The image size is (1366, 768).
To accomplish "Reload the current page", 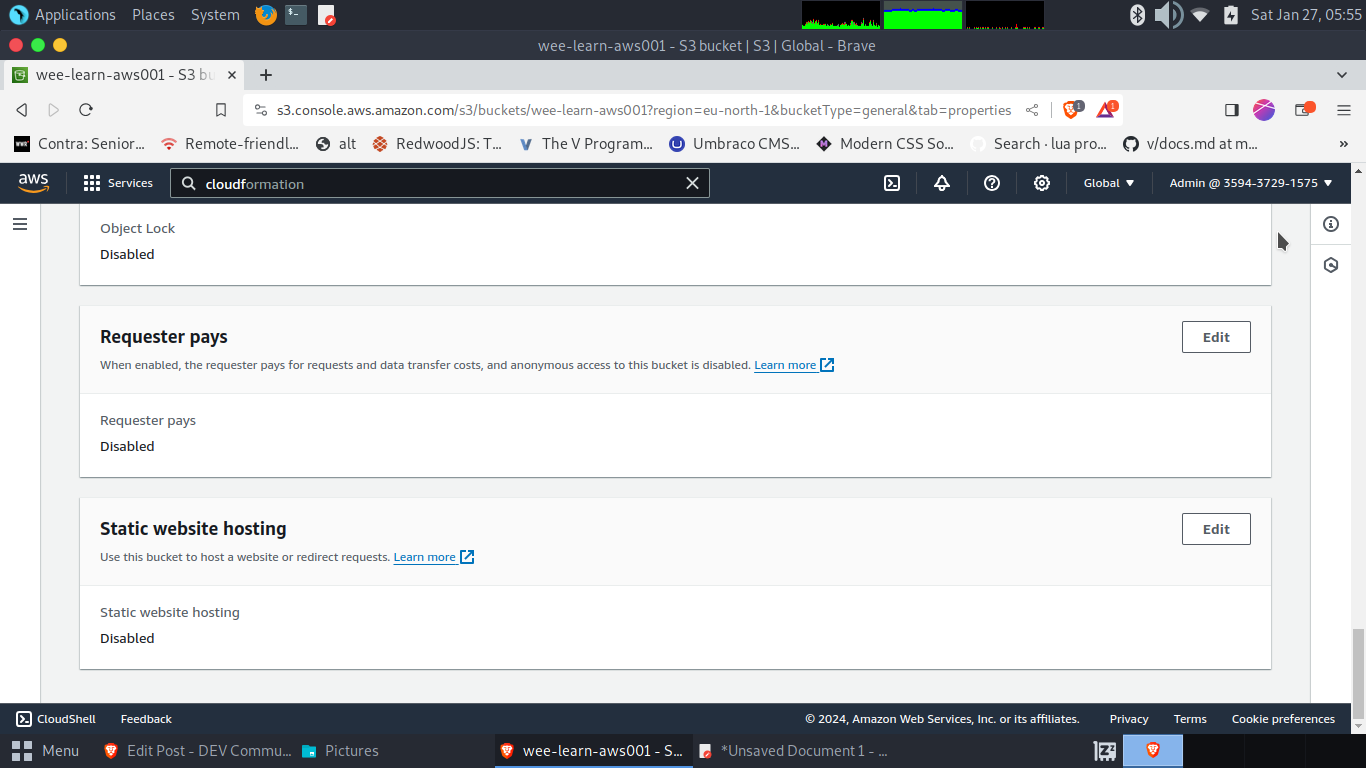I will 86,110.
